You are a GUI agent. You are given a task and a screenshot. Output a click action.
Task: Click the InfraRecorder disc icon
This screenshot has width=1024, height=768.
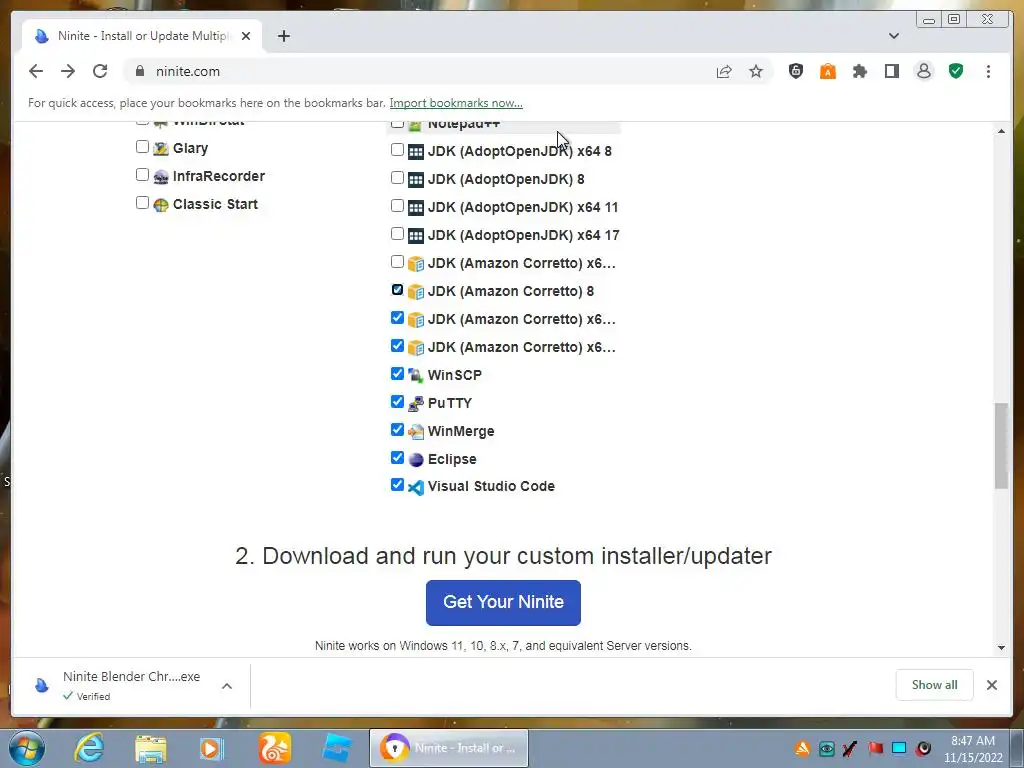[x=161, y=177]
